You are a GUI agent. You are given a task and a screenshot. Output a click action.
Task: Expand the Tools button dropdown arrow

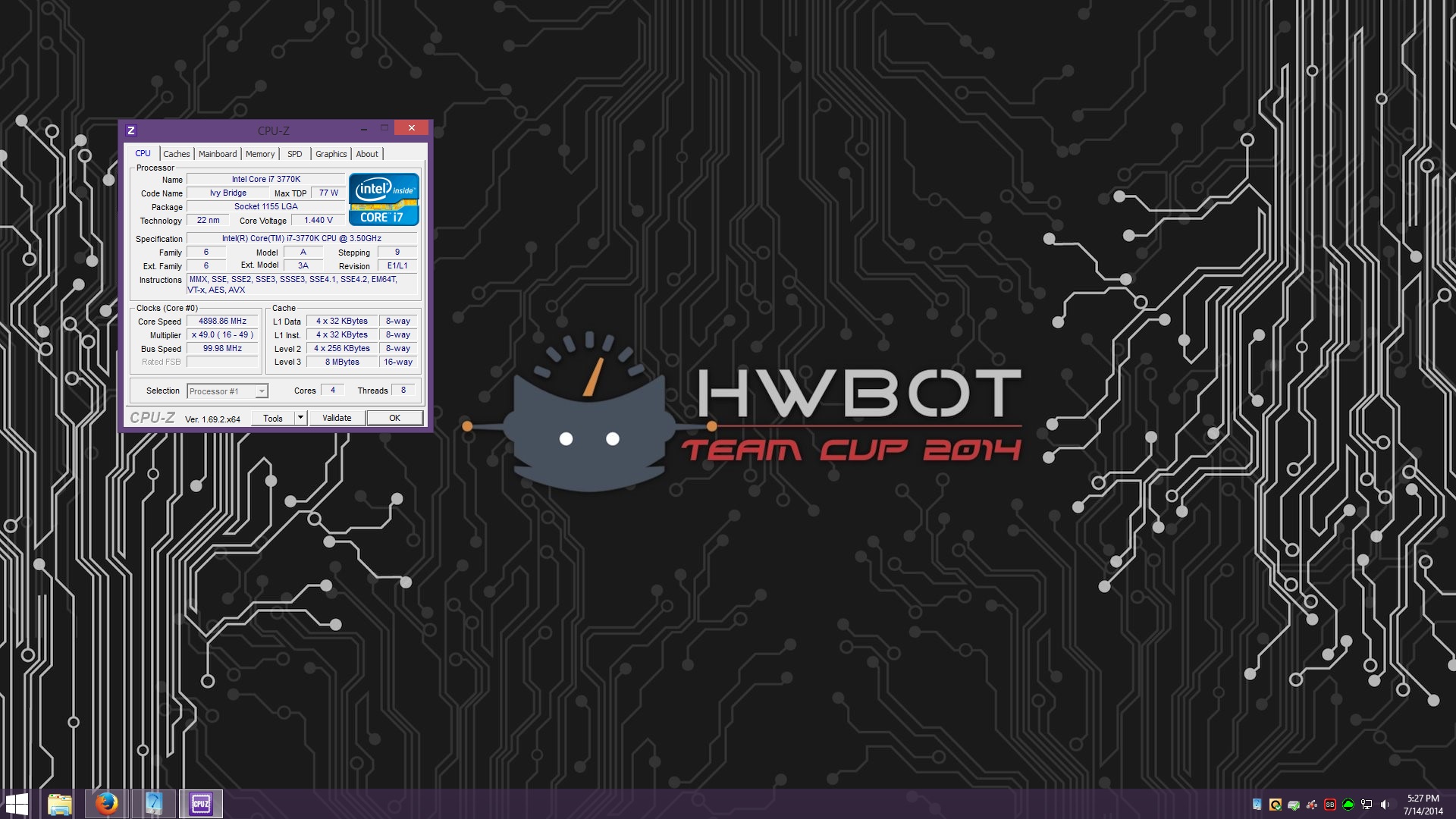point(300,418)
